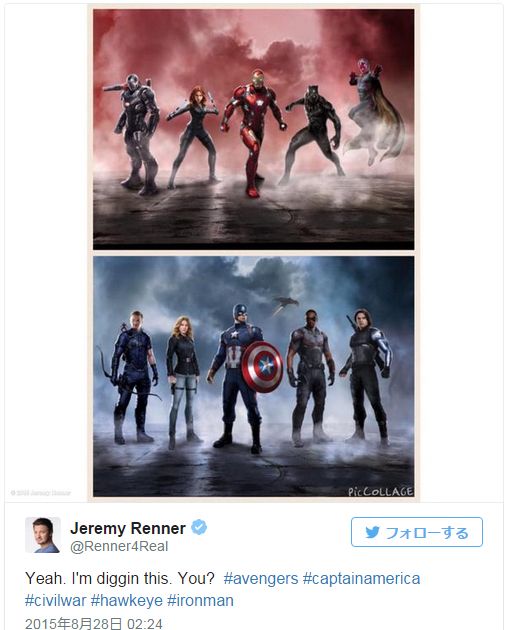Click the blue verified badge beside Jeremy Renner
The height and width of the screenshot is (630, 508).
199,527
